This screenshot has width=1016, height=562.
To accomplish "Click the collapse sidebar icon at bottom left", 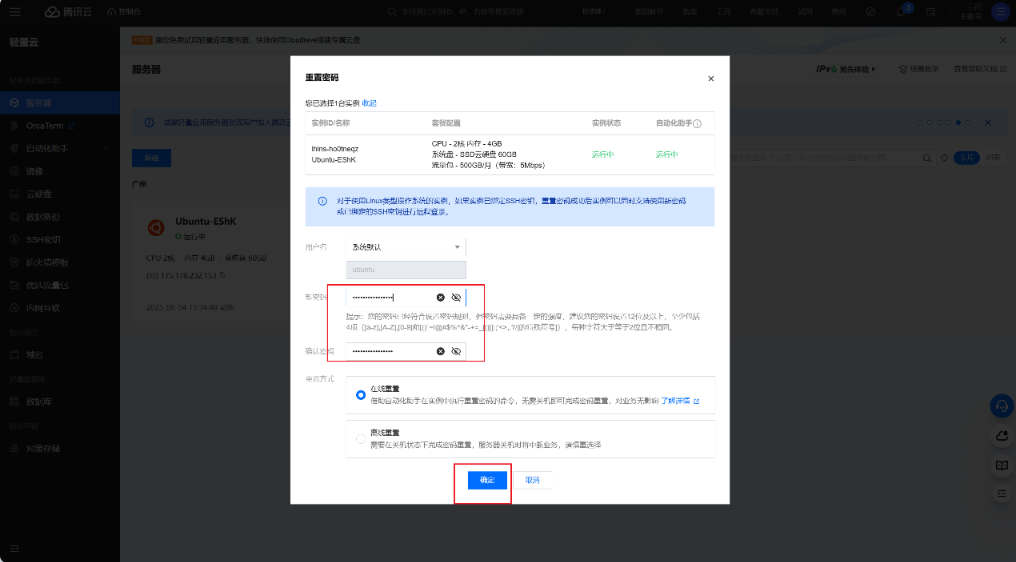I will (14, 548).
